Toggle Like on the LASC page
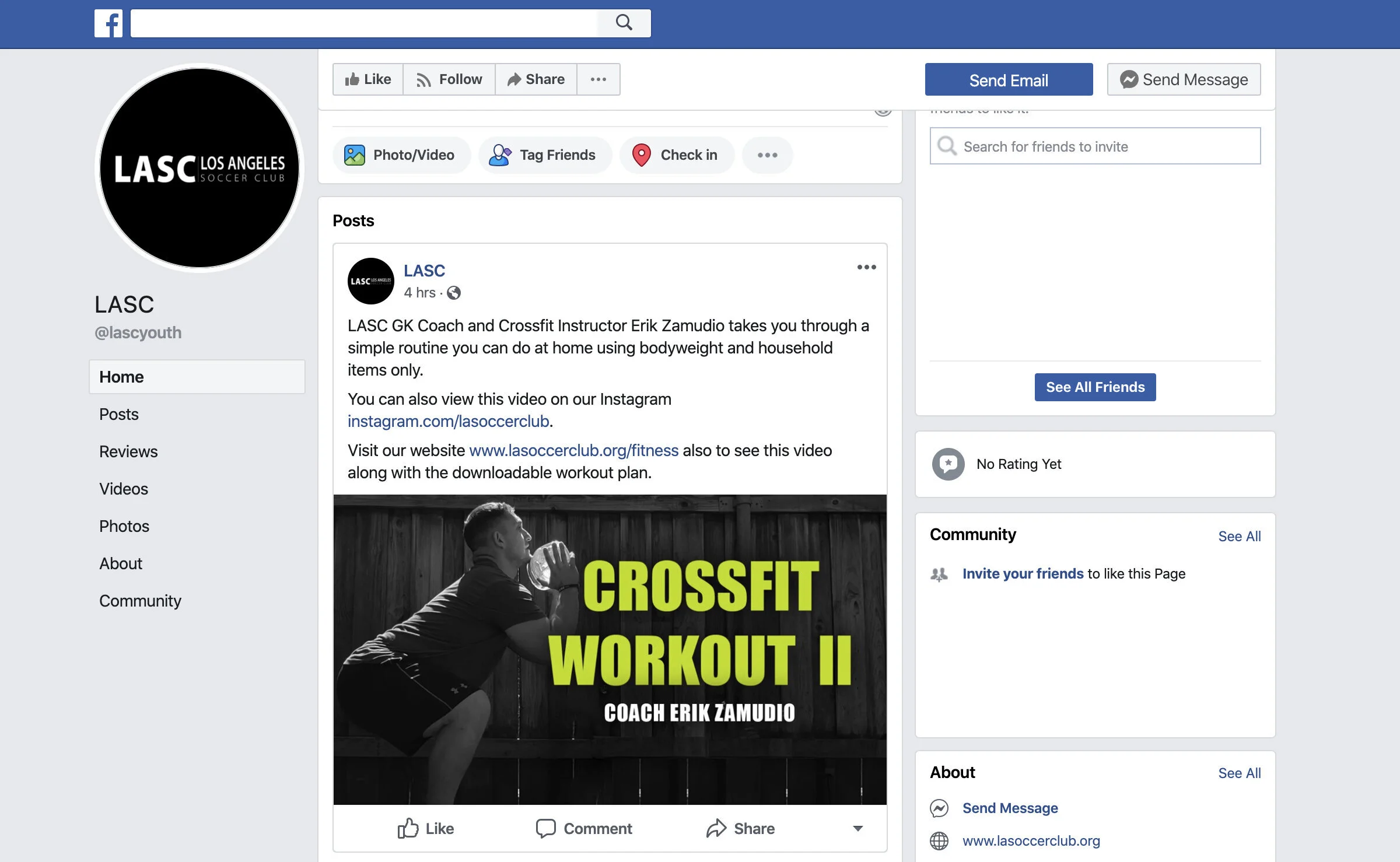1400x862 pixels. (x=368, y=79)
